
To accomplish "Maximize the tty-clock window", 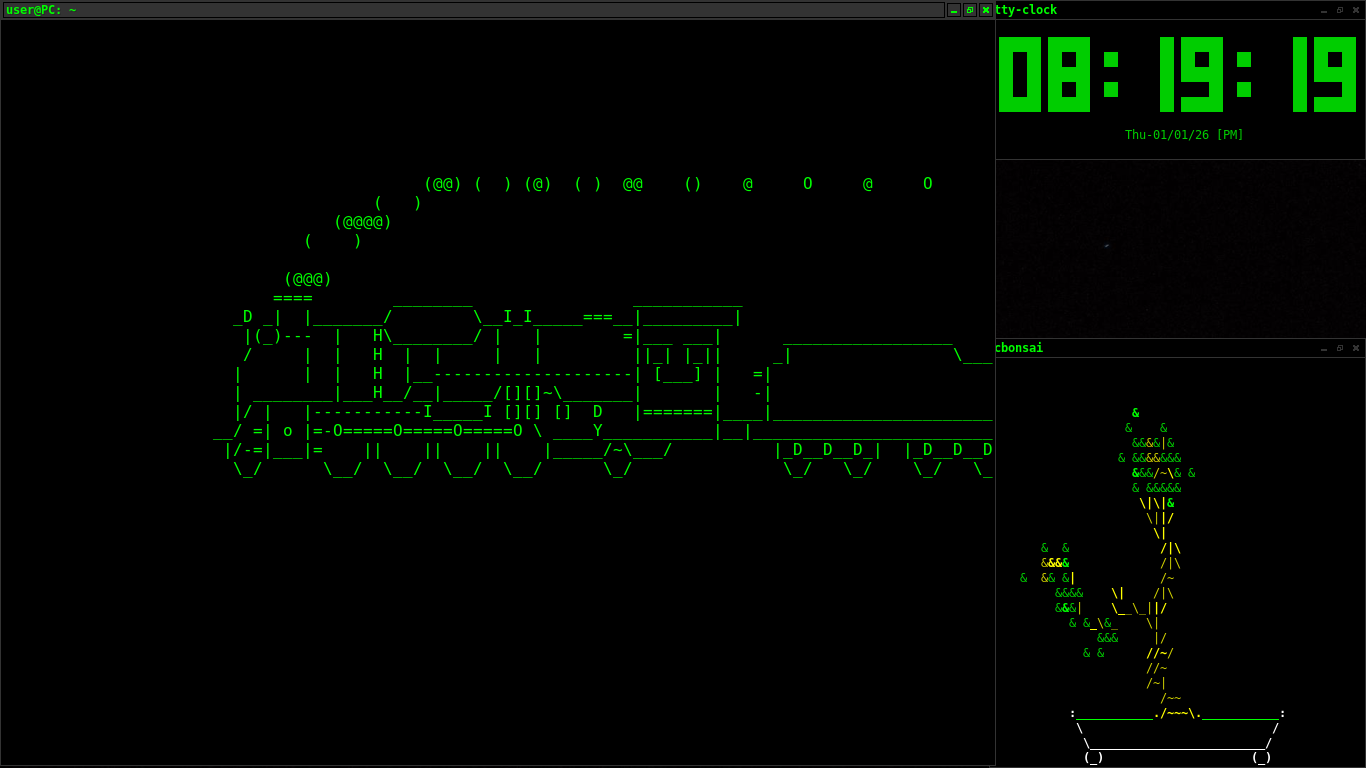I will tap(1340, 10).
